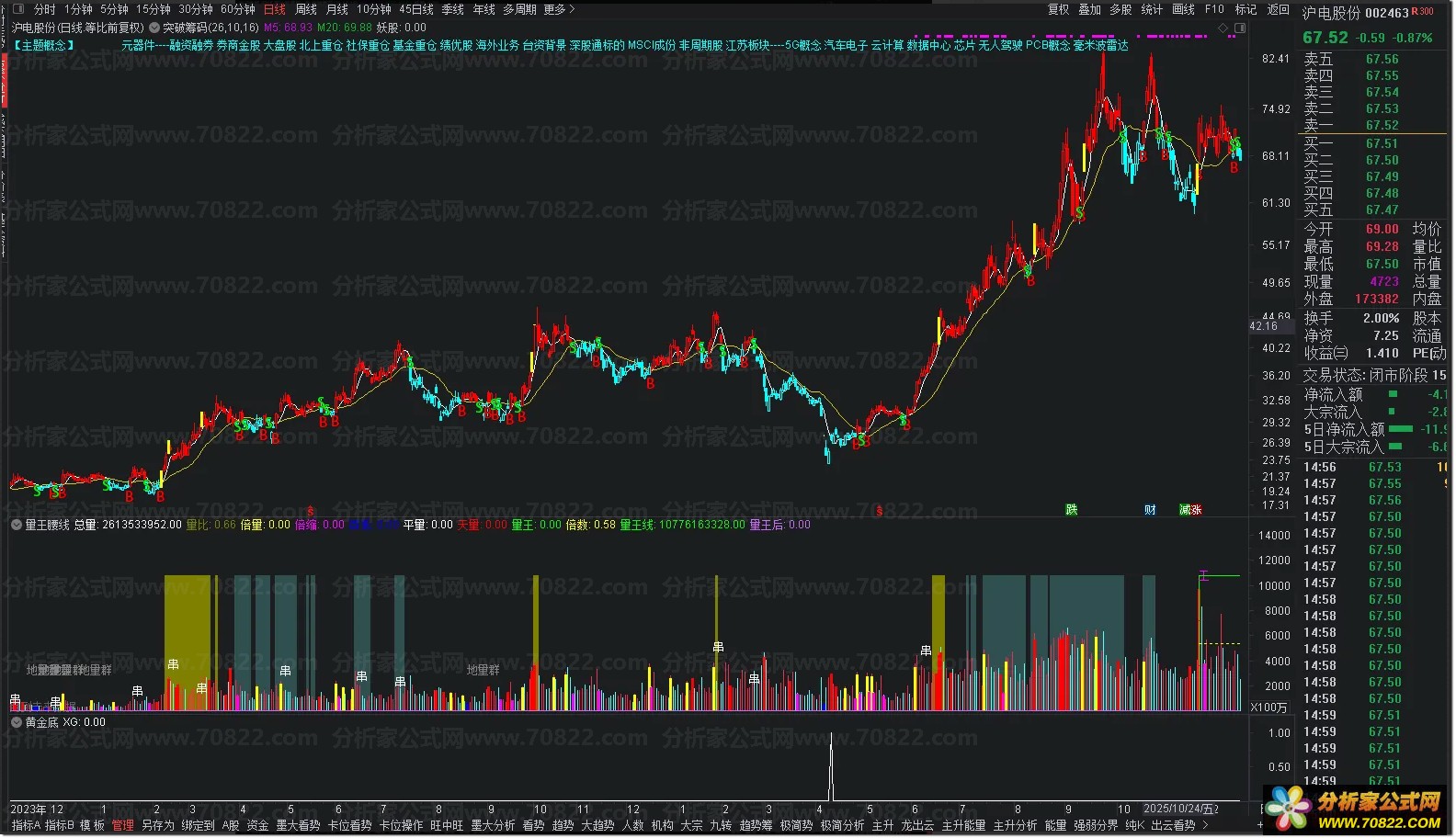Click the red 减张 tag below the chart
This screenshot has height=838, width=1456.
pyautogui.click(x=1190, y=510)
